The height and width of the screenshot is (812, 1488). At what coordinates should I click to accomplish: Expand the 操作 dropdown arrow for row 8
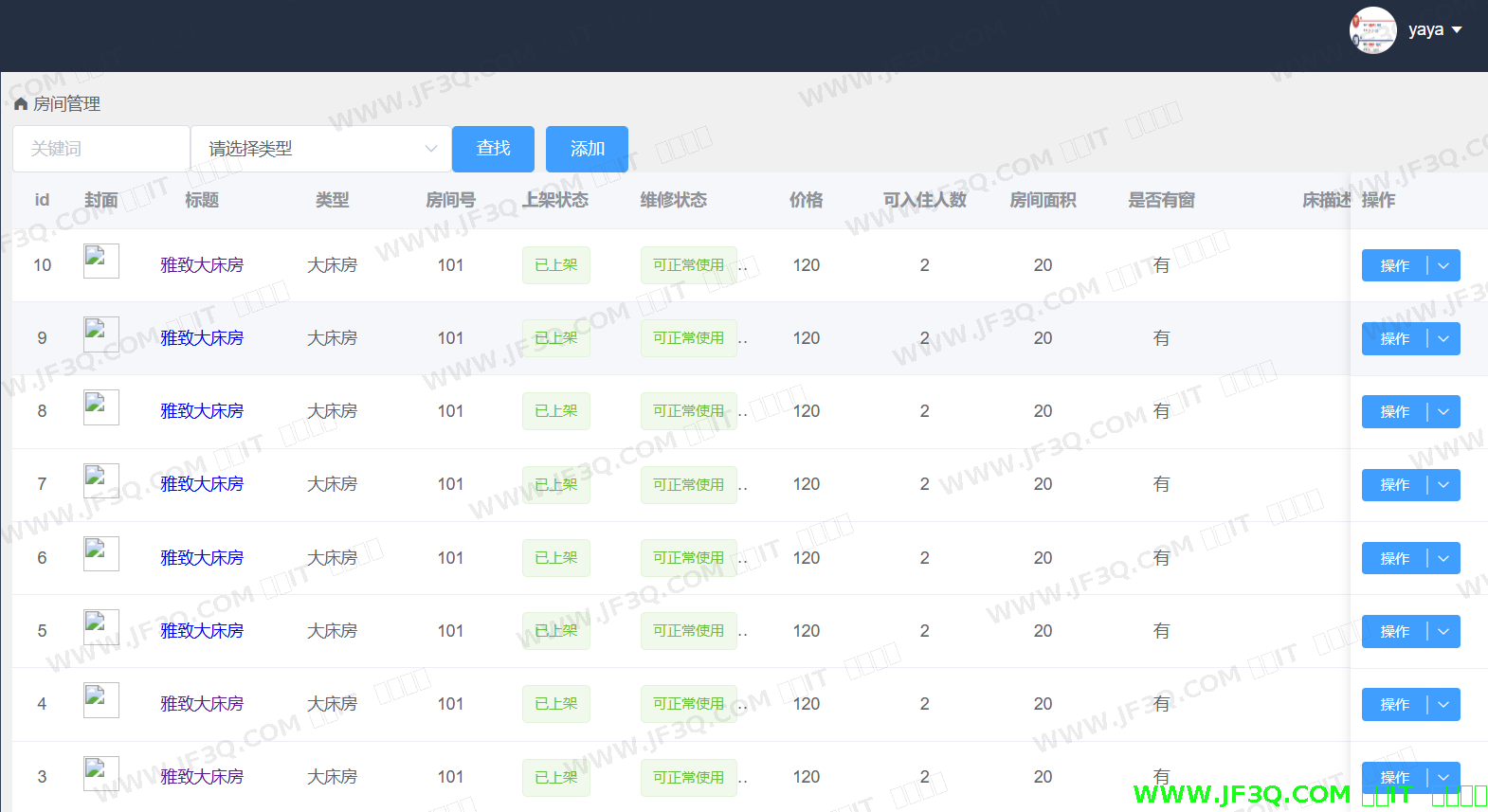click(1443, 412)
